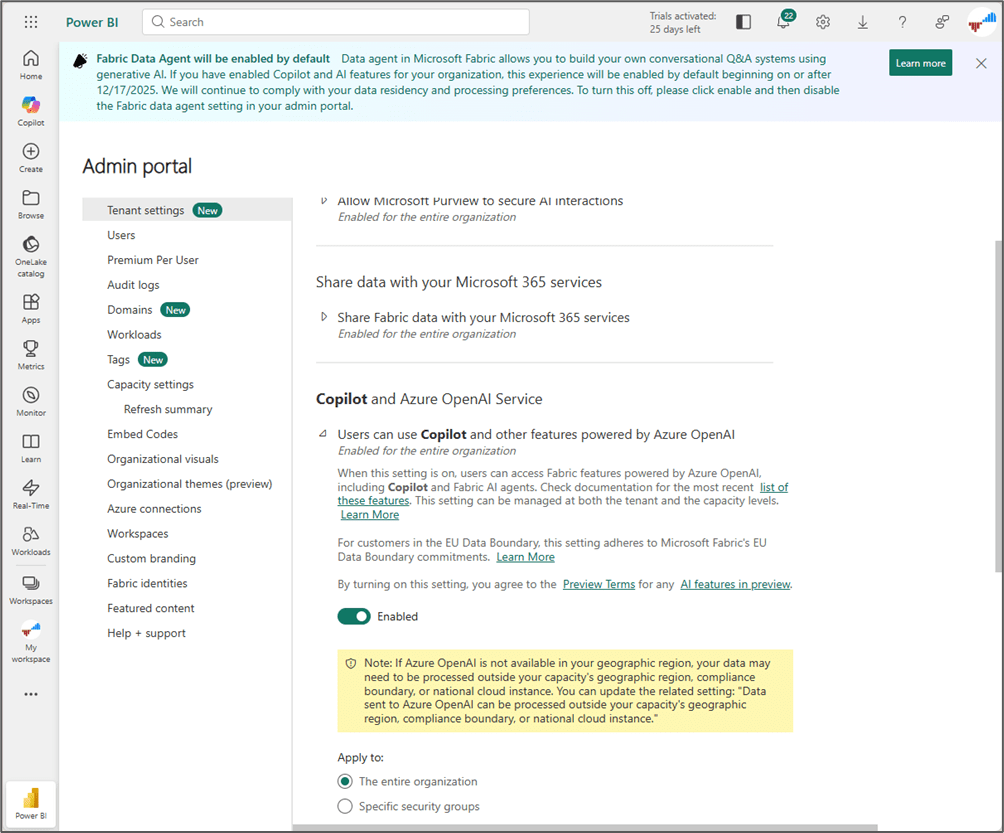Click the Feedback people icon in header
Image resolution: width=1004 pixels, height=833 pixels.
click(x=942, y=22)
